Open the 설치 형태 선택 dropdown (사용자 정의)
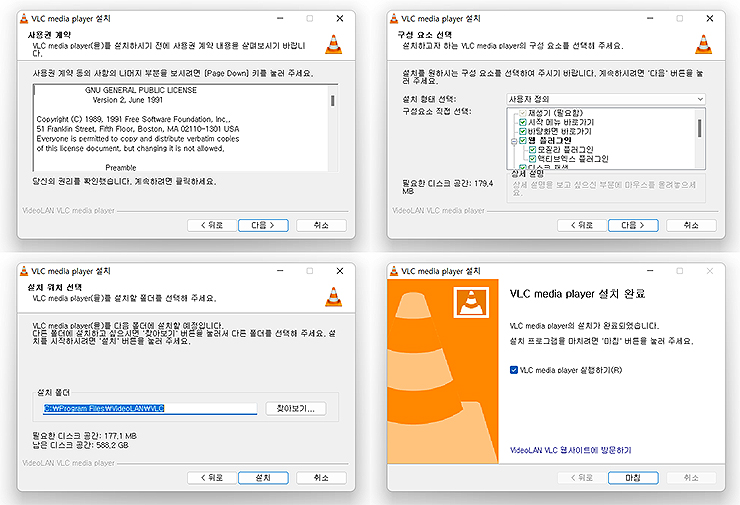 point(605,99)
